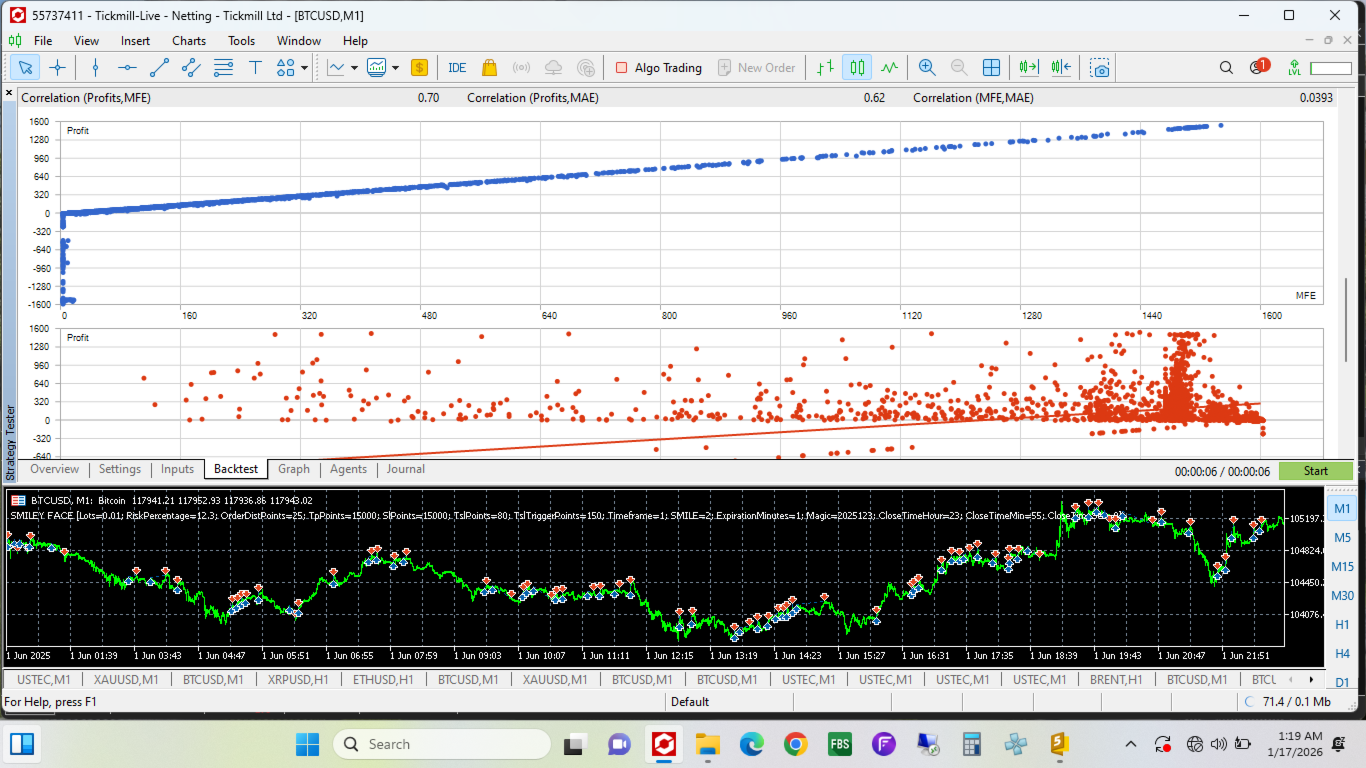Image resolution: width=1366 pixels, height=768 pixels.
Task: Expand the objects shapes dropdown arrow
Action: tap(305, 68)
